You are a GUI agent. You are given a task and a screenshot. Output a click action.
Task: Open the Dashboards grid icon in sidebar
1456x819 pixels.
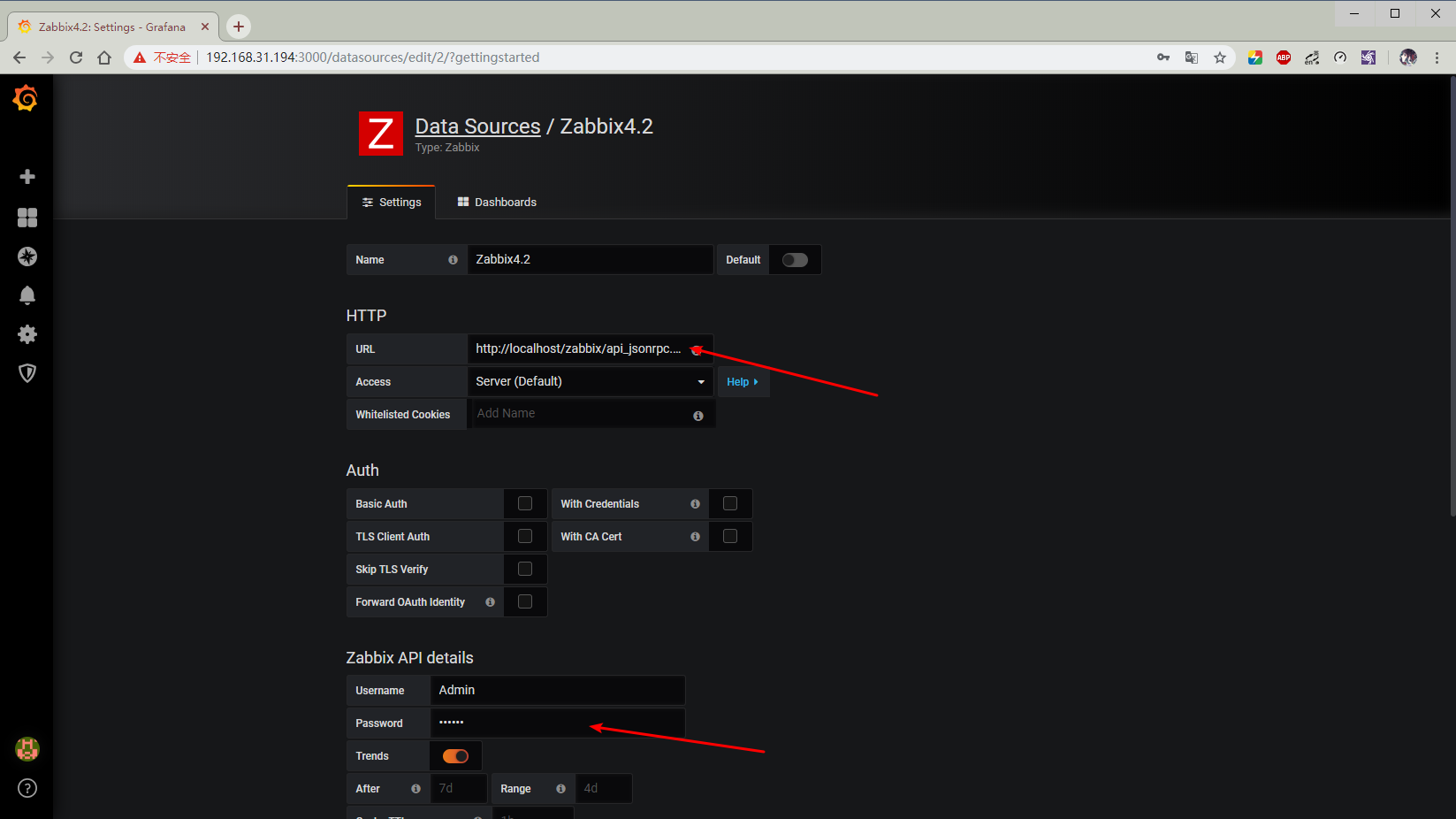[27, 218]
